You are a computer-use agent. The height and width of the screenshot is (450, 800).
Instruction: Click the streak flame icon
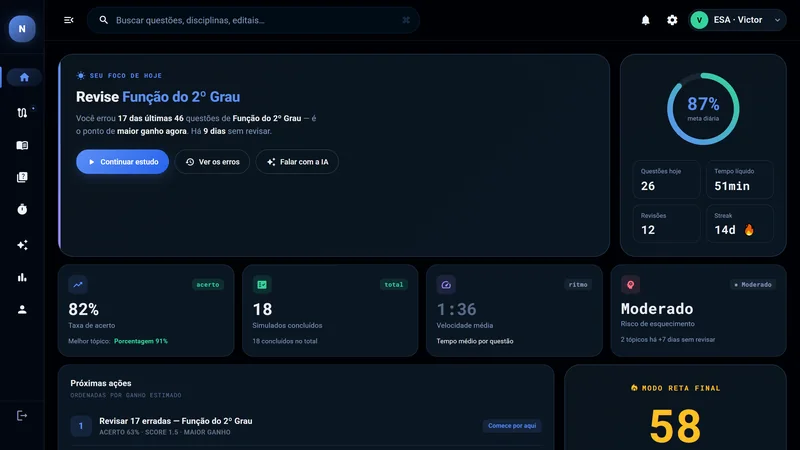tap(748, 230)
